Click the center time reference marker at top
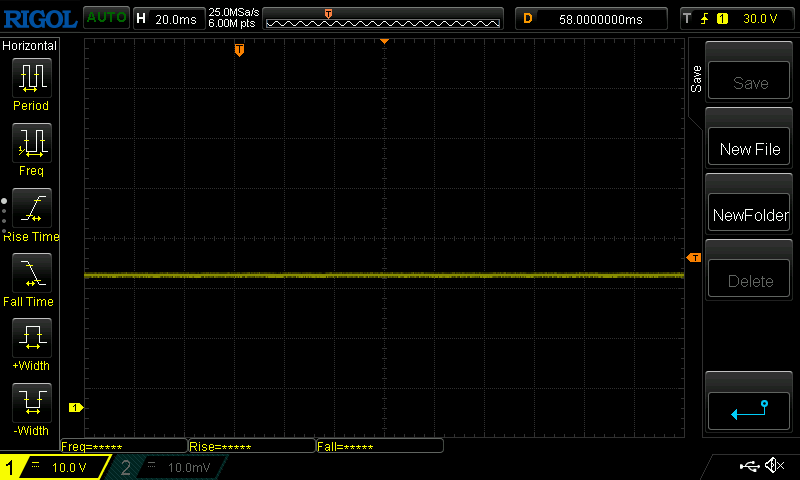 tap(385, 41)
